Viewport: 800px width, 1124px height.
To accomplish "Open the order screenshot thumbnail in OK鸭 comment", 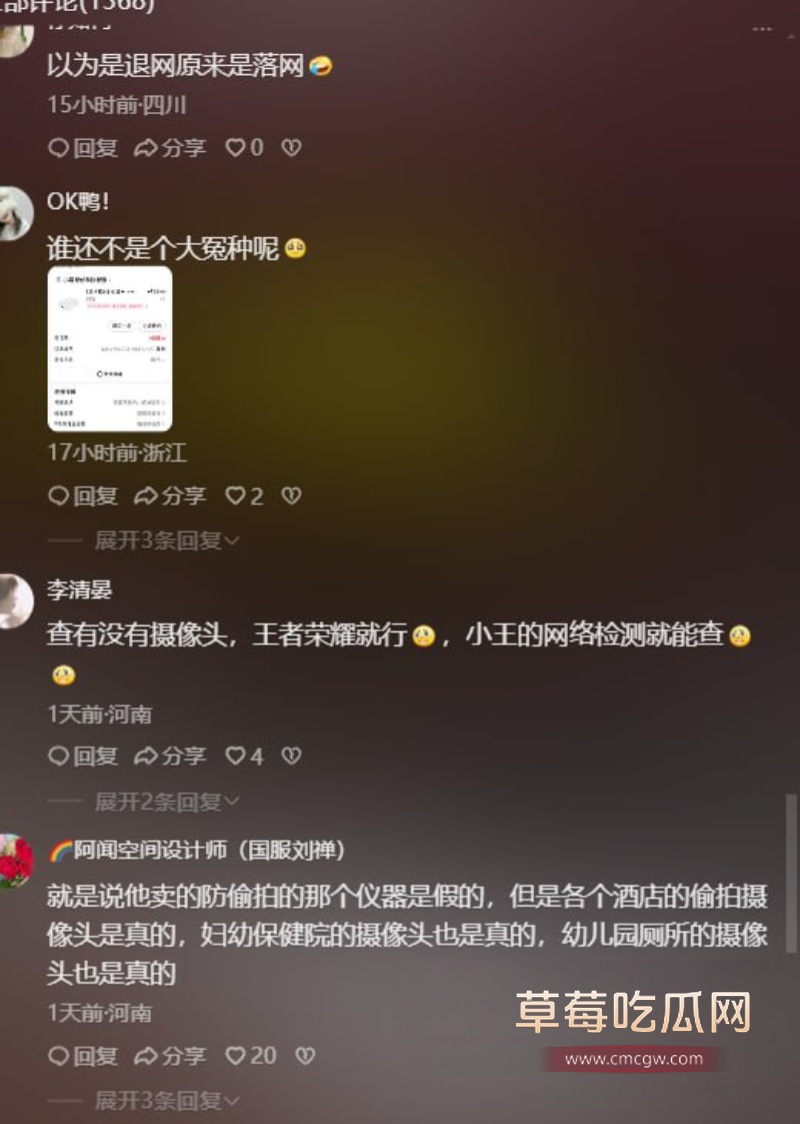I will tap(110, 349).
